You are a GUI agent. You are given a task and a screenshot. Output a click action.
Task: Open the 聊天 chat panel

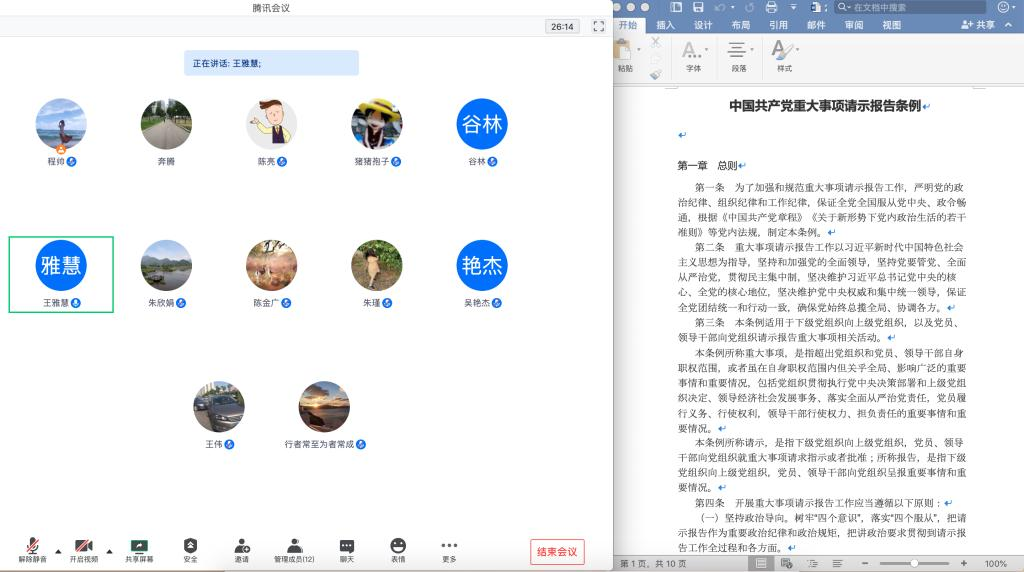pos(346,546)
